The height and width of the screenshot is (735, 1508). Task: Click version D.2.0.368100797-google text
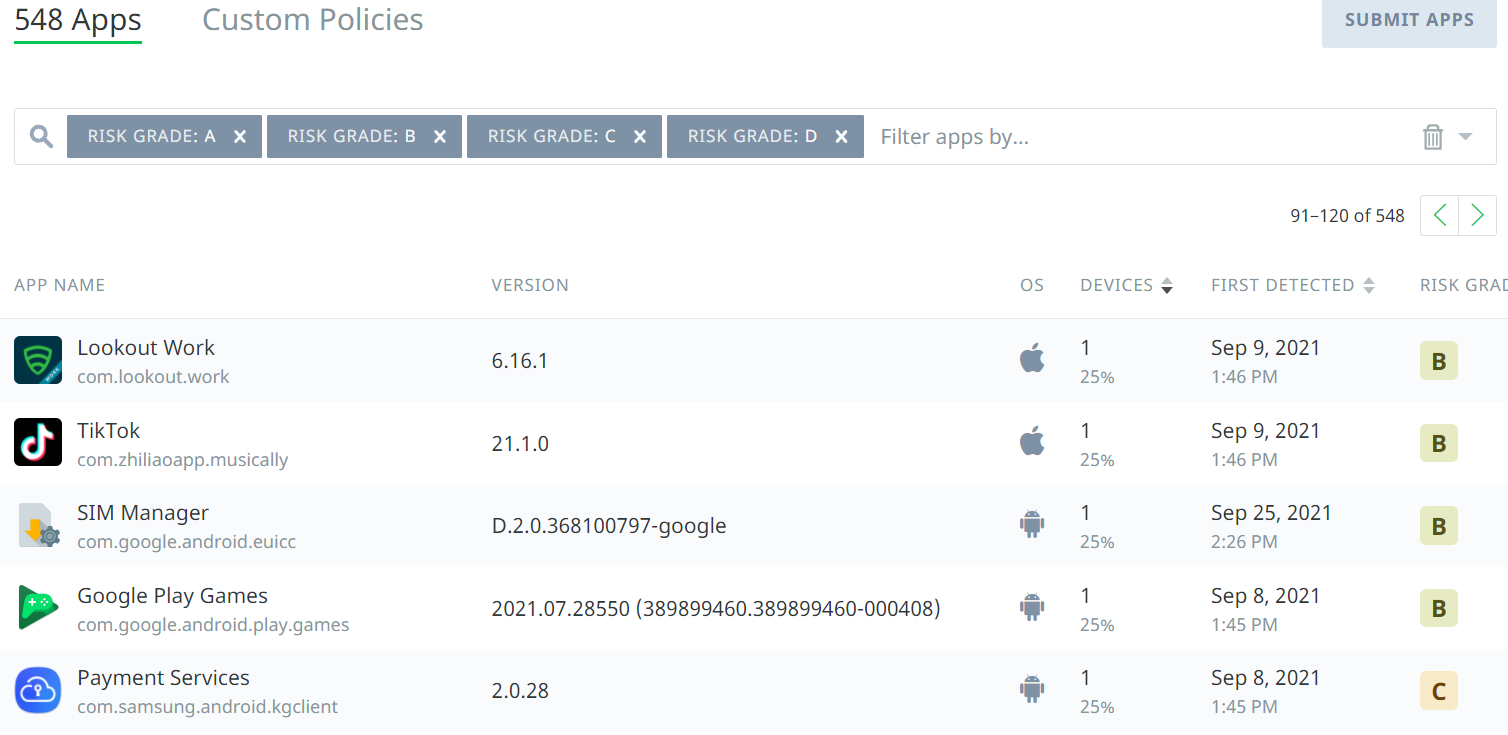tap(609, 526)
